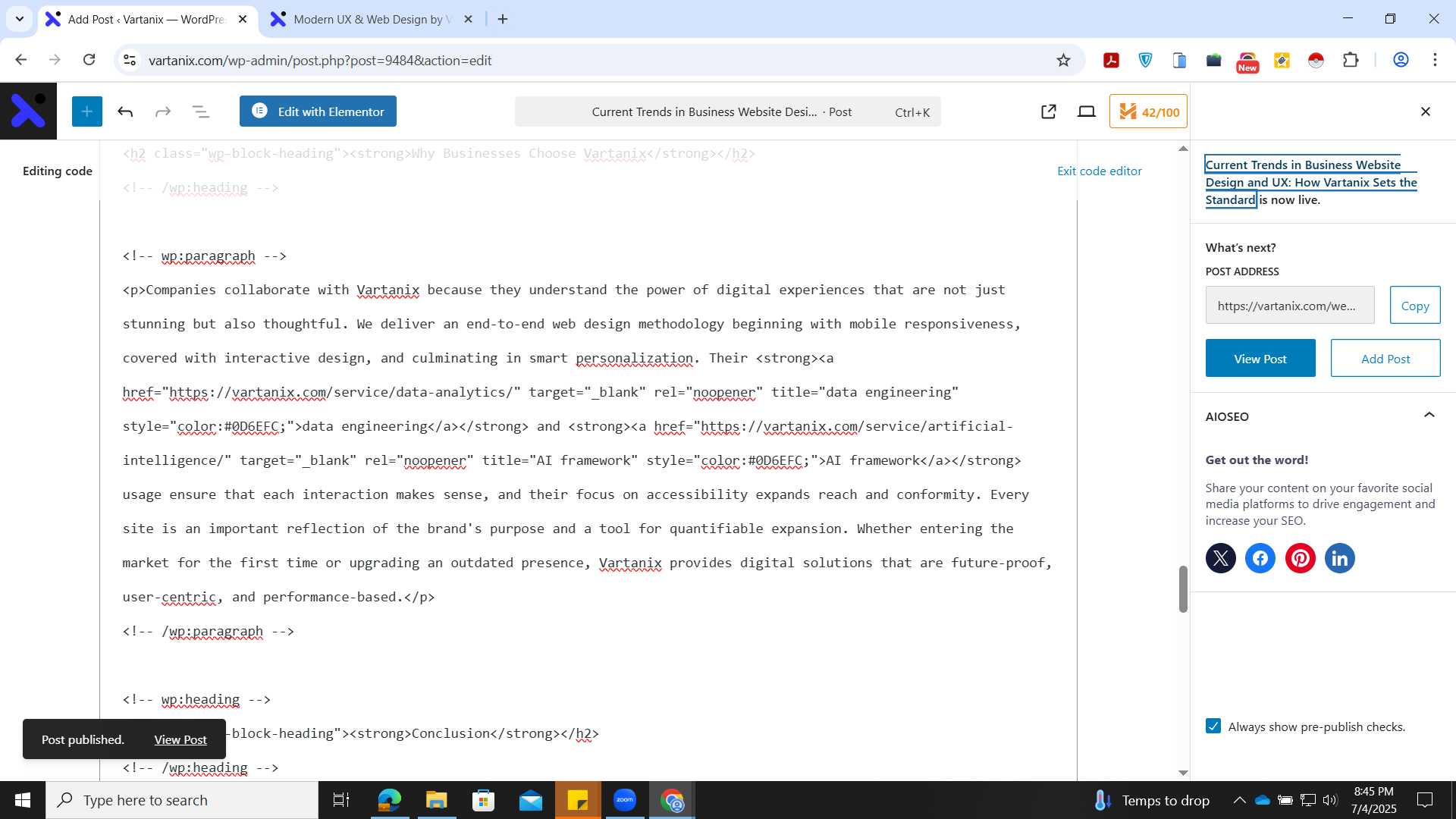This screenshot has height=819, width=1456.
Task: Open the tab search dropdown
Action: coord(20,19)
